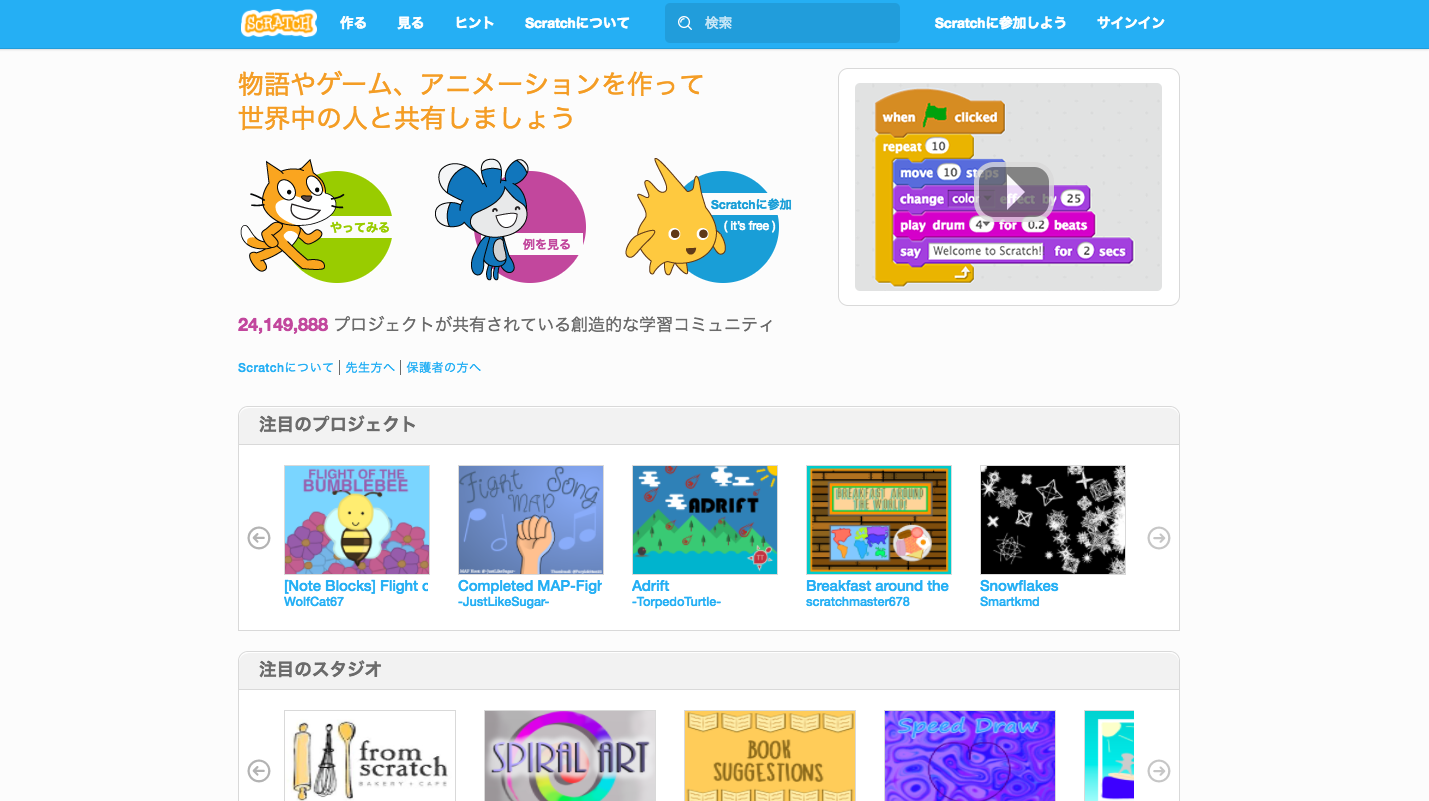Click the 注目のプロジェクト section header

click(x=338, y=425)
